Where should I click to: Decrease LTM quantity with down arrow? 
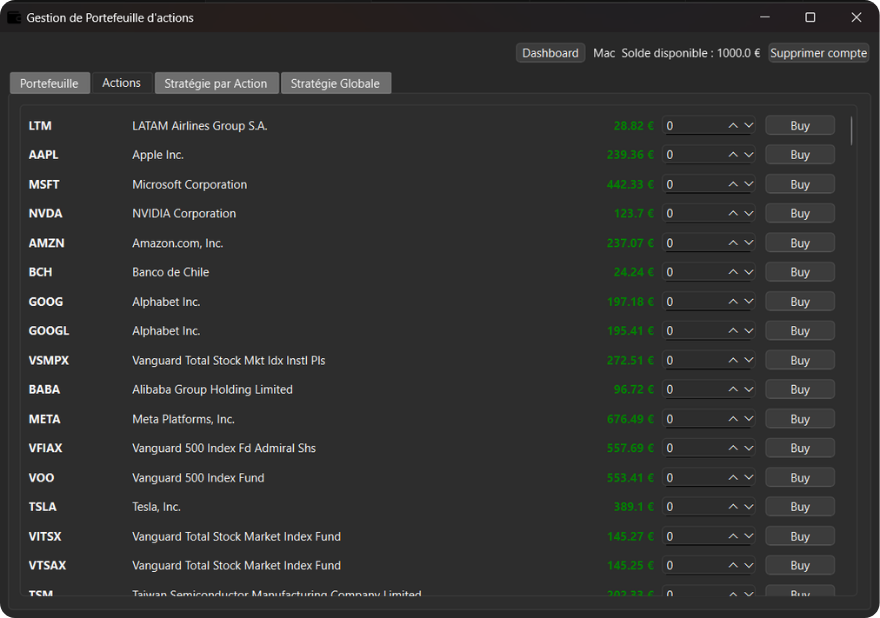tap(749, 126)
